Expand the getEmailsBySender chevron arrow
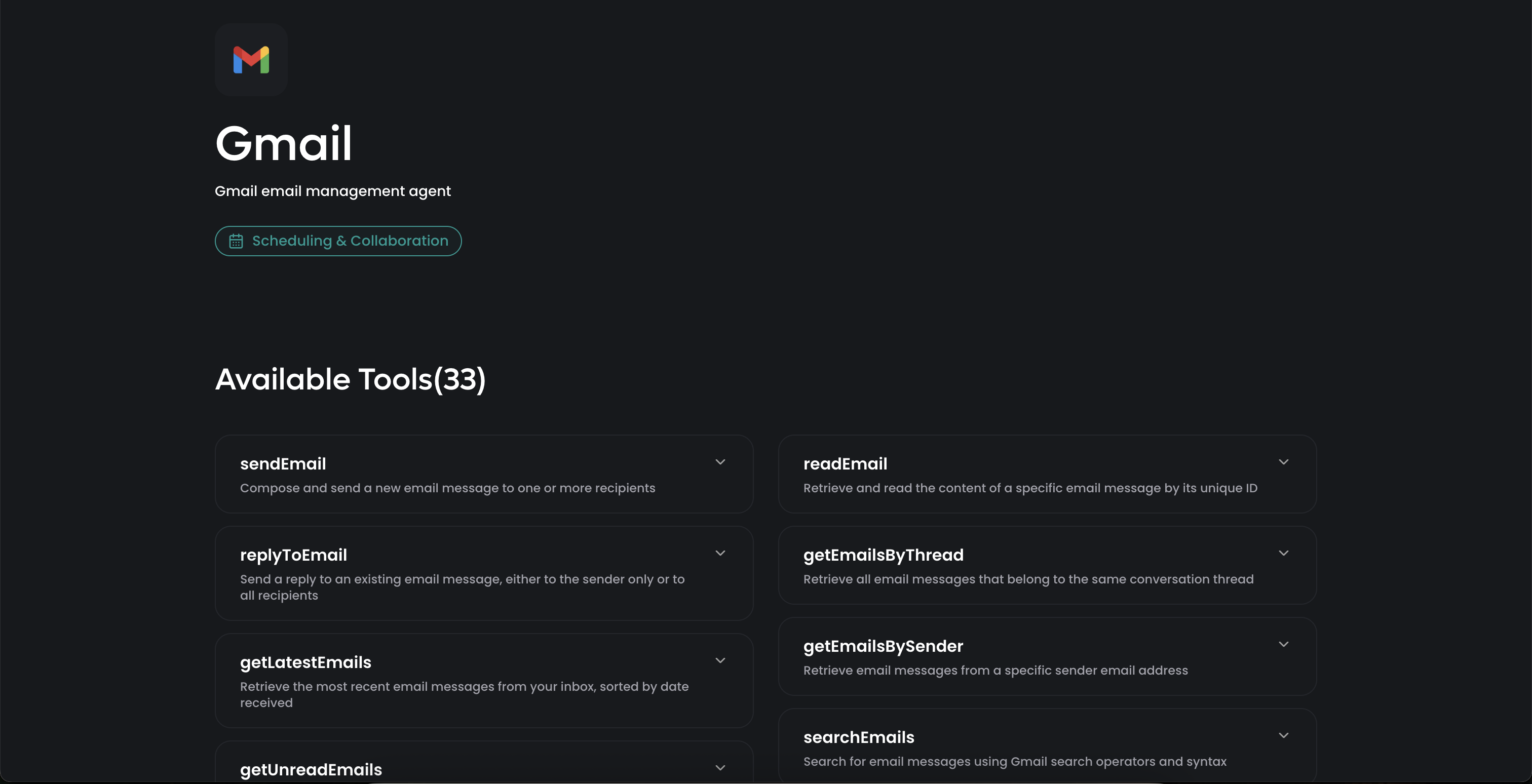 pyautogui.click(x=1283, y=644)
